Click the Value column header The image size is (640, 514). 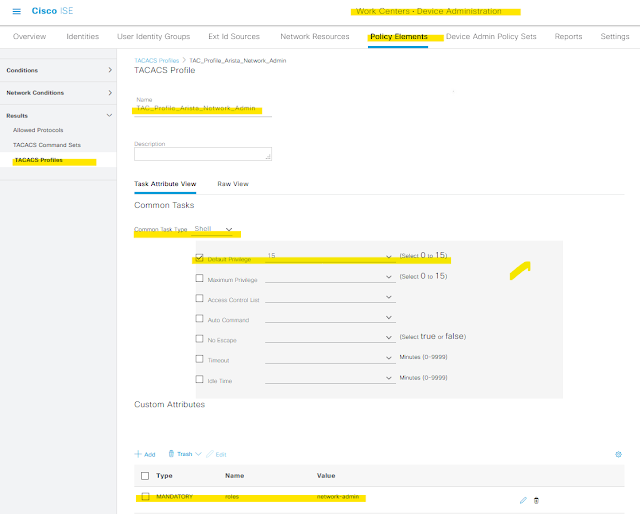pyautogui.click(x=326, y=476)
